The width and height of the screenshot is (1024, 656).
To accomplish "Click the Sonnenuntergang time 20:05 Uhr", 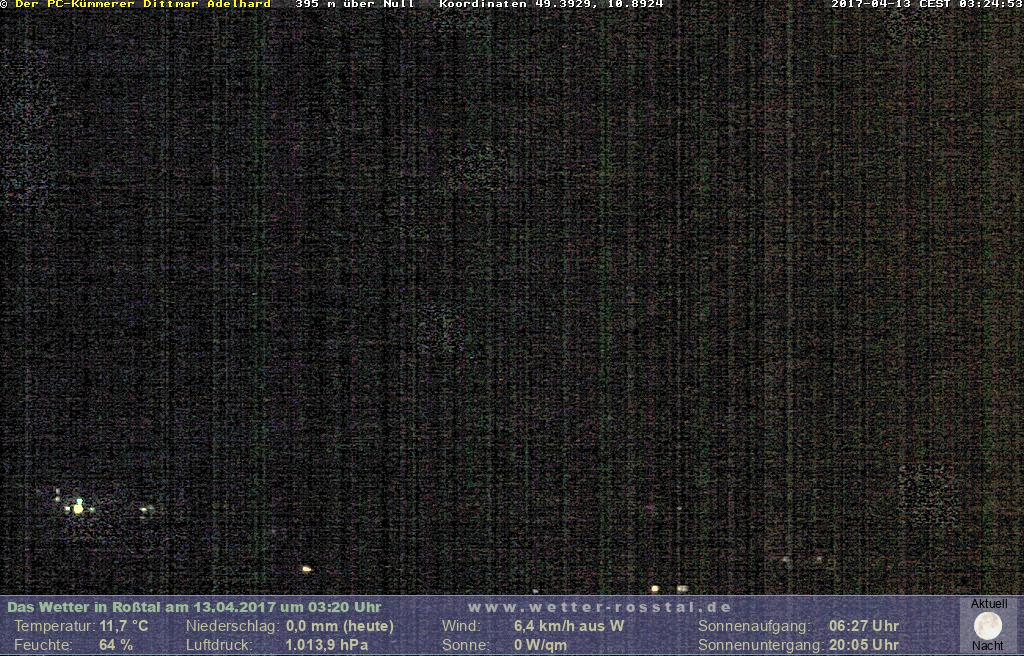I will point(864,645).
